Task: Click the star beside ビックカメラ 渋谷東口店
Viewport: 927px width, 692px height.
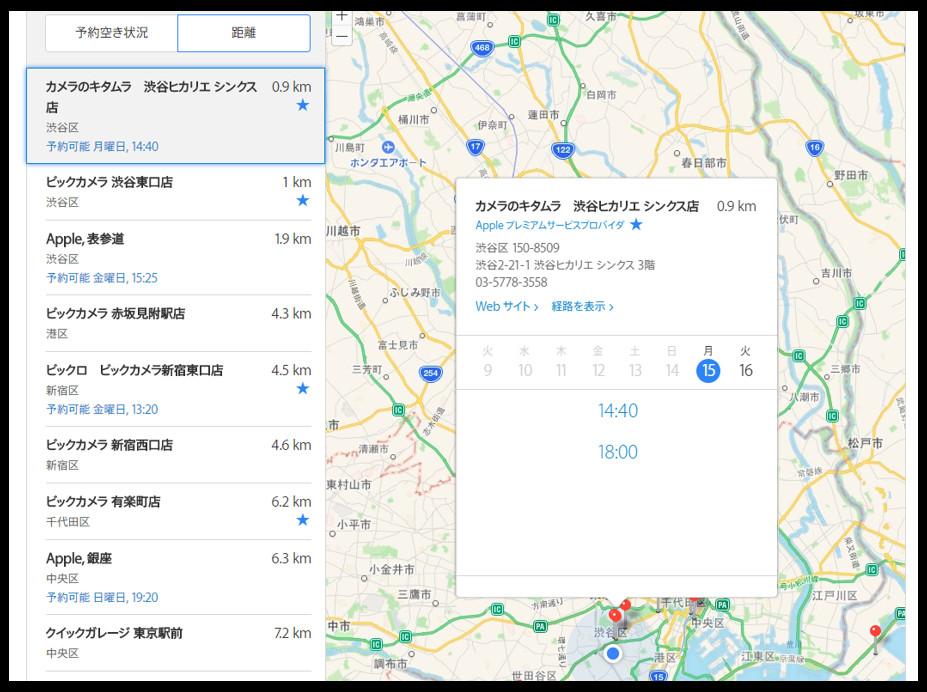Action: 303,200
